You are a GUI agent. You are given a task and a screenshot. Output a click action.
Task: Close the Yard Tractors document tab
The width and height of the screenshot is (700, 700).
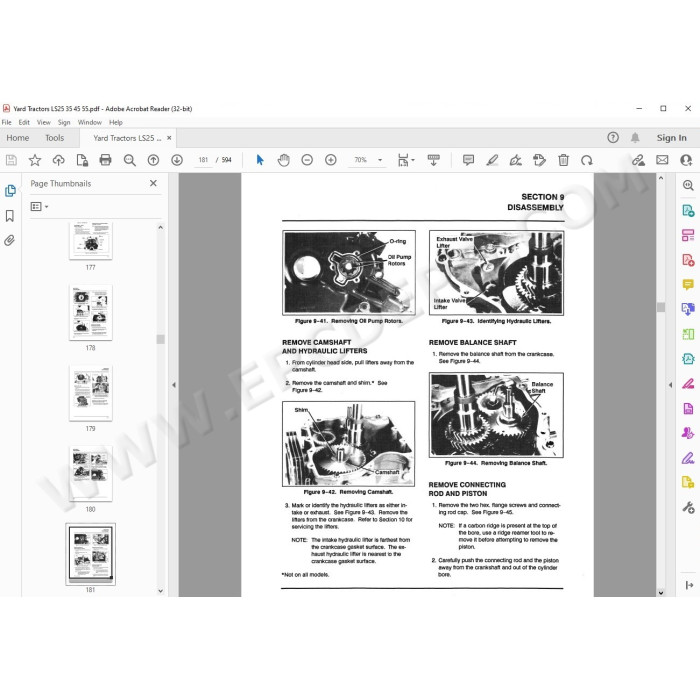(169, 138)
